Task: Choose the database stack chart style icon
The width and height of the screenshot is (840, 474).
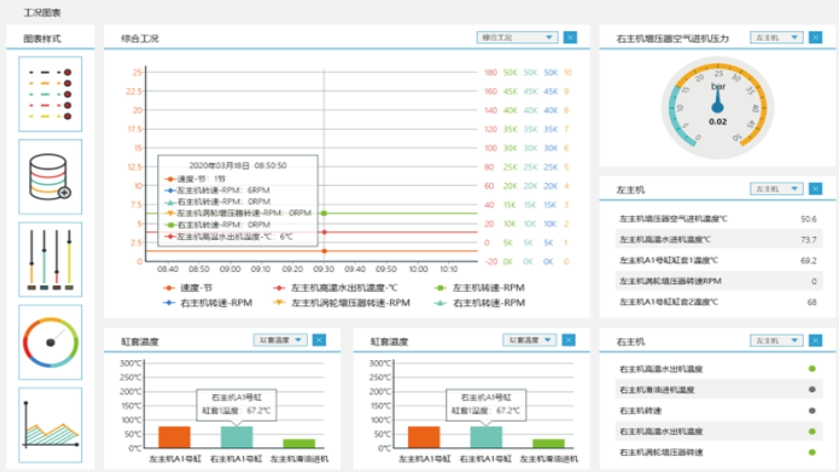Action: click(x=50, y=176)
